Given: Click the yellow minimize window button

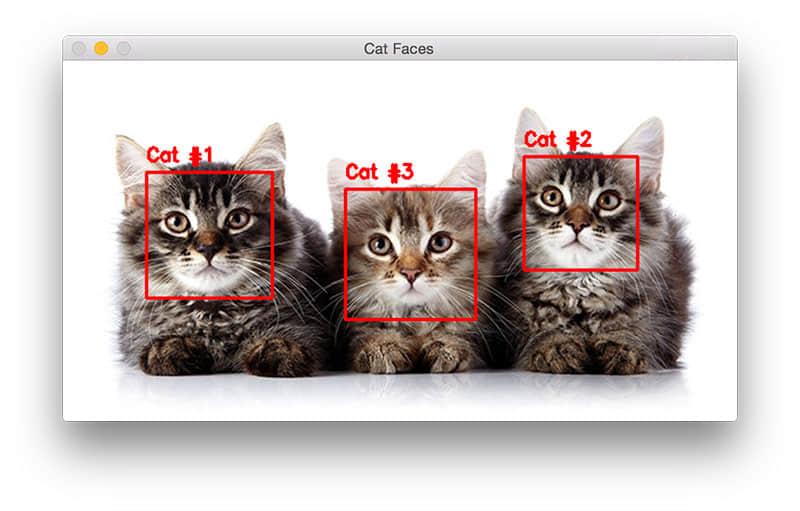Looking at the screenshot, I should click(101, 48).
